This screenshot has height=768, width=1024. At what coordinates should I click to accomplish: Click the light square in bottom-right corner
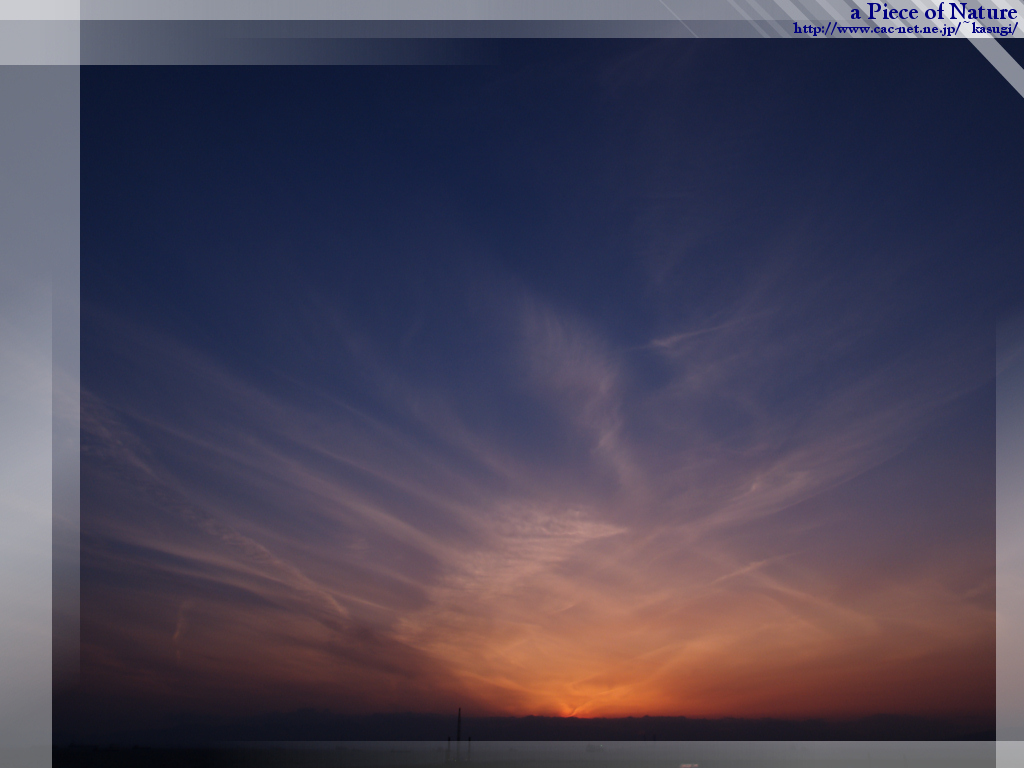click(1009, 754)
